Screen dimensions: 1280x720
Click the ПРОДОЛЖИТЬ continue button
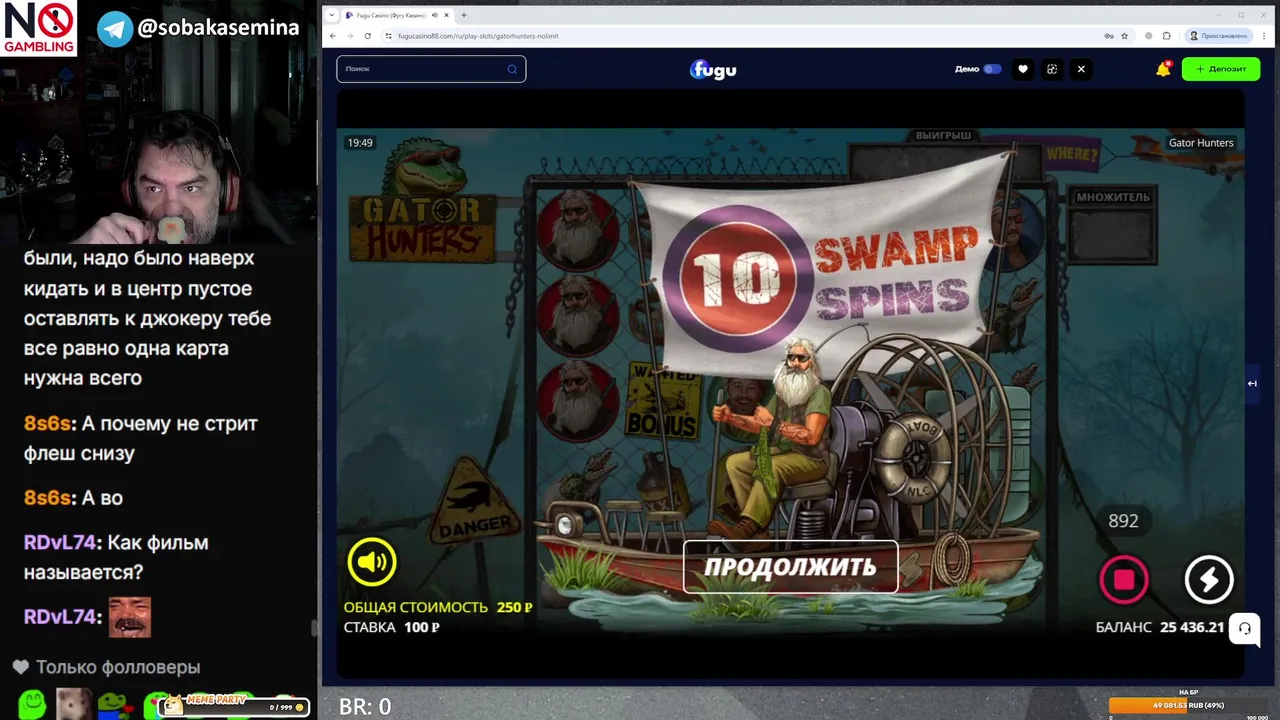coord(790,567)
